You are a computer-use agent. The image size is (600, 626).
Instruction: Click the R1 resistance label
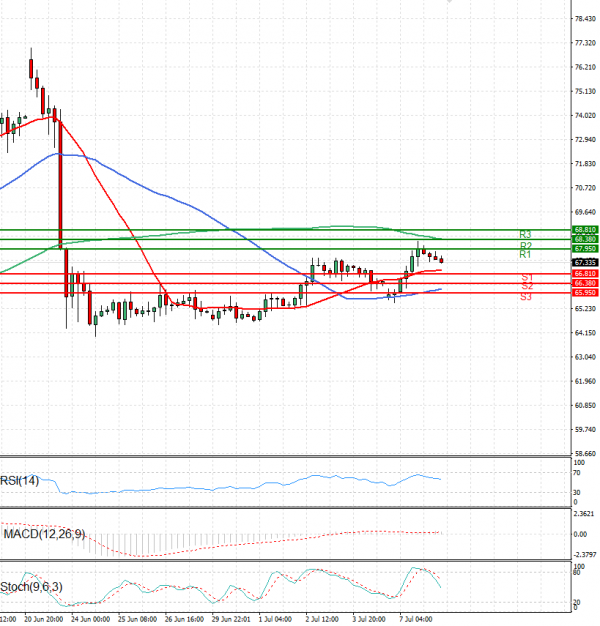pos(525,254)
